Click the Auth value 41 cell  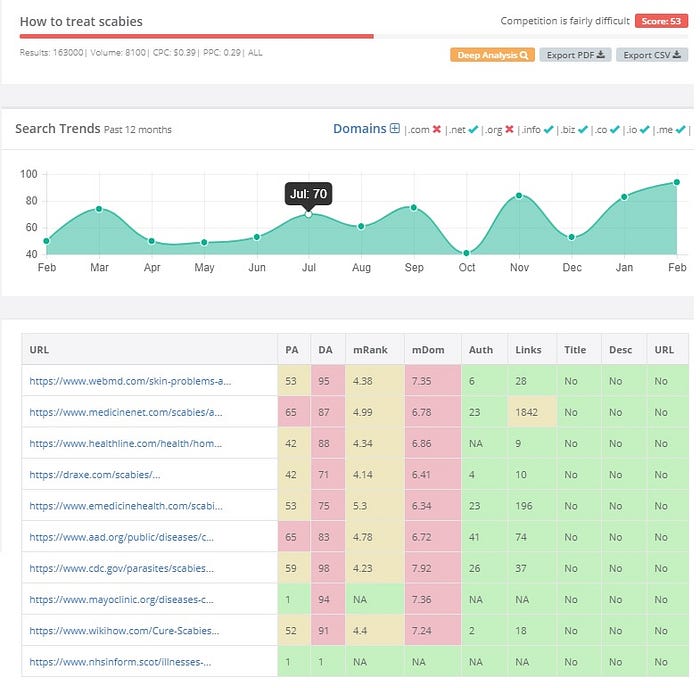(484, 537)
